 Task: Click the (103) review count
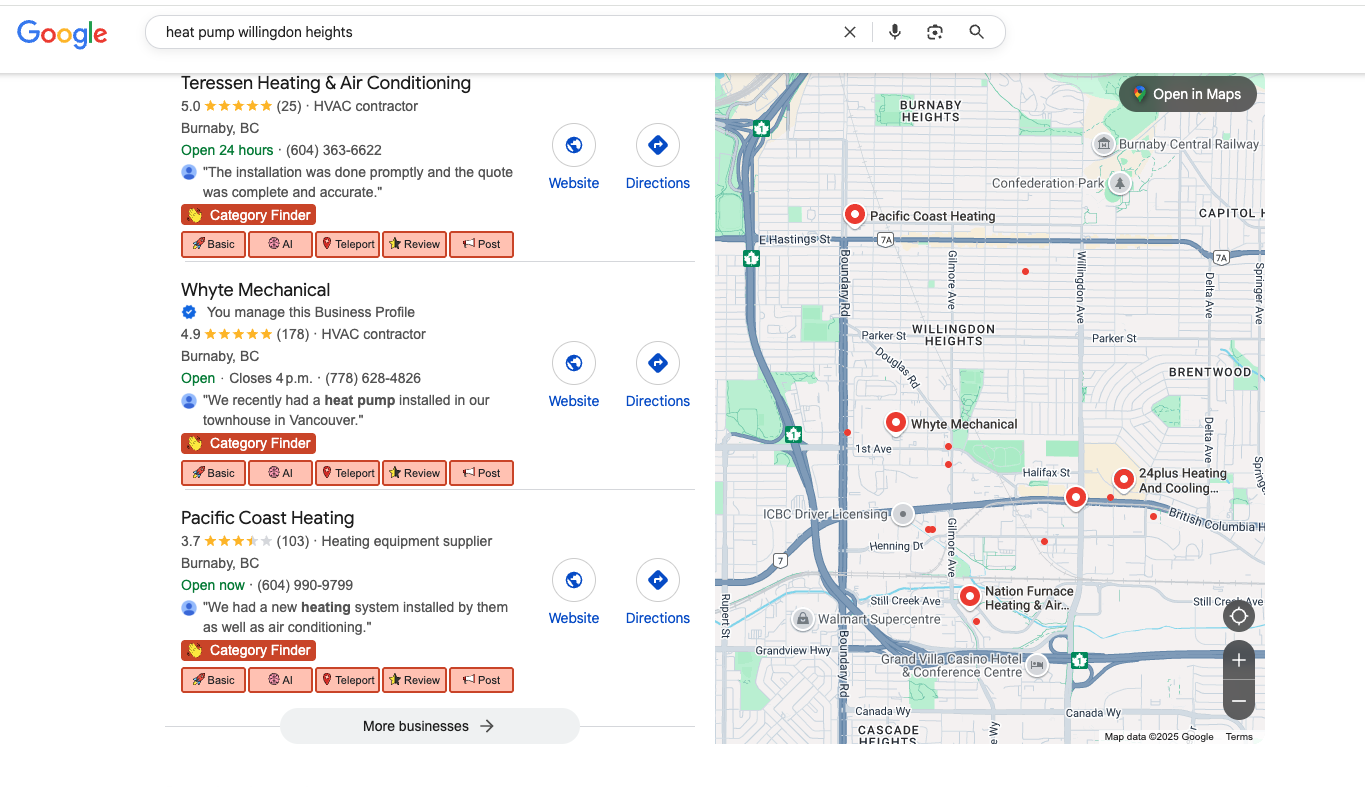tap(293, 541)
